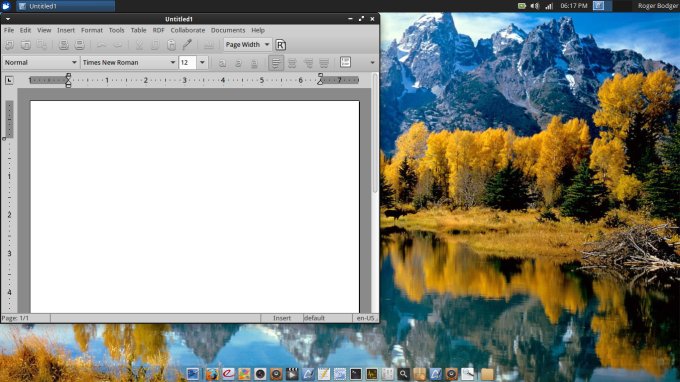This screenshot has height=382, width=680.
Task: Open the Format menu
Action: [x=92, y=30]
